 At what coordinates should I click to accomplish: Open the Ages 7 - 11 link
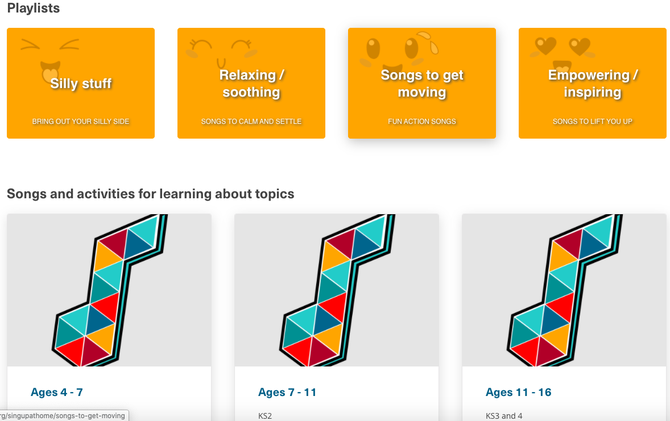tap(287, 392)
